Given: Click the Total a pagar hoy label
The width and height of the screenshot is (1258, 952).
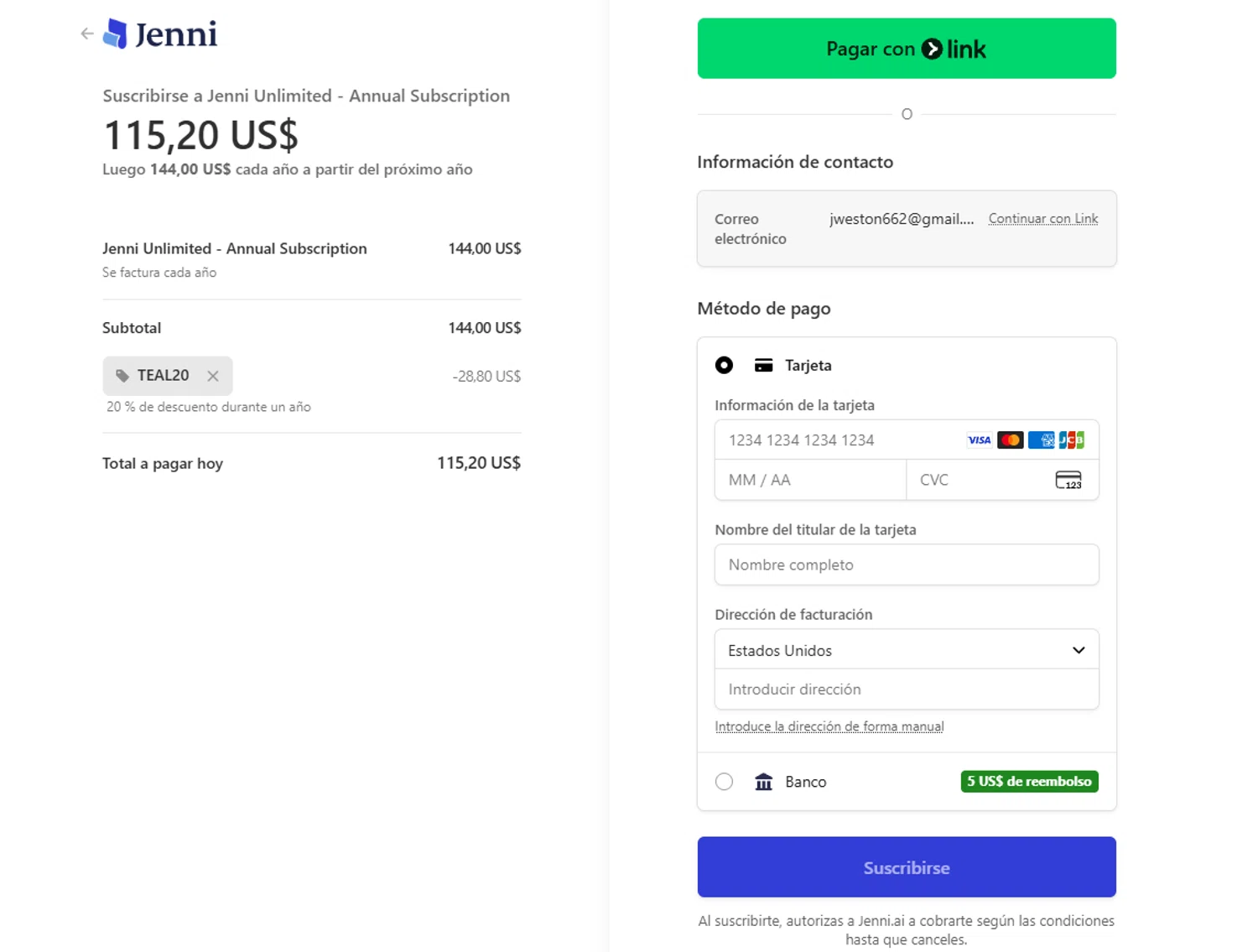Looking at the screenshot, I should [x=163, y=463].
